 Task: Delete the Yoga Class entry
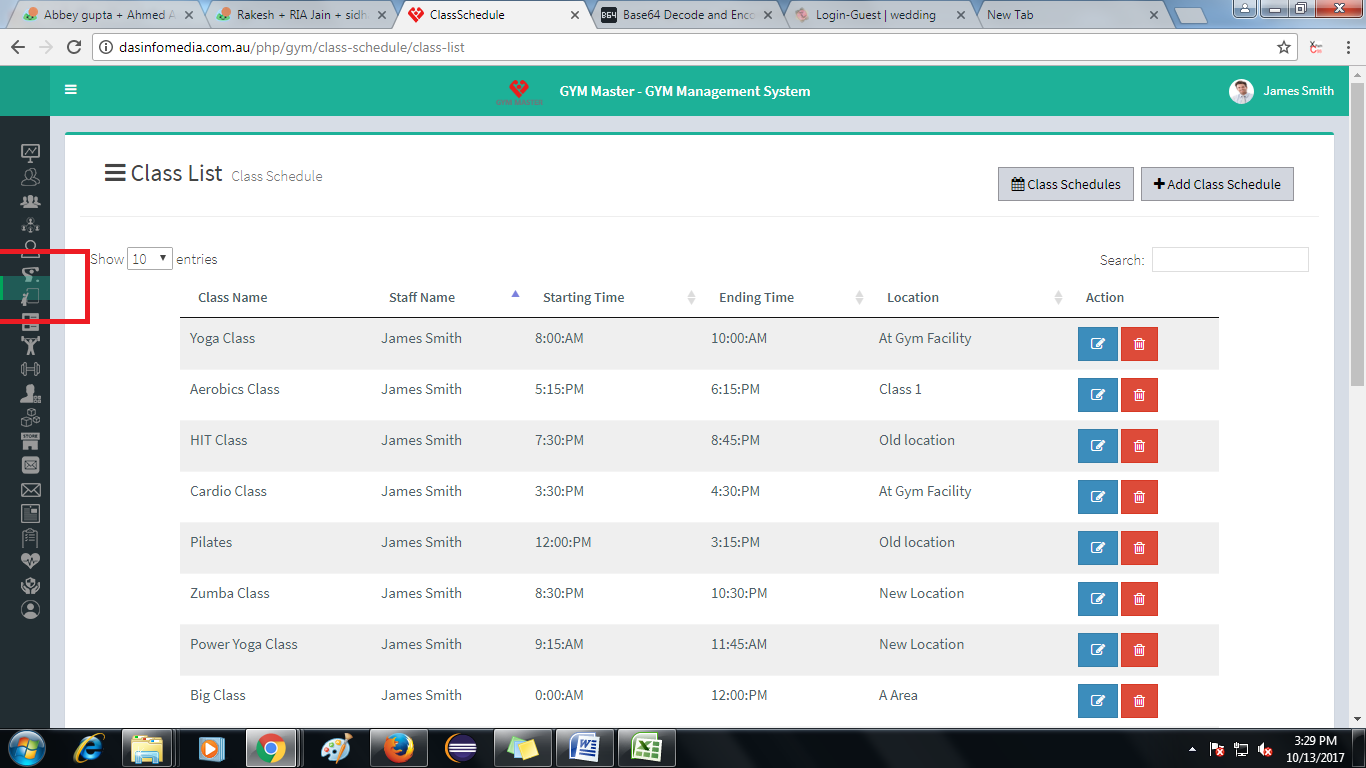1139,344
